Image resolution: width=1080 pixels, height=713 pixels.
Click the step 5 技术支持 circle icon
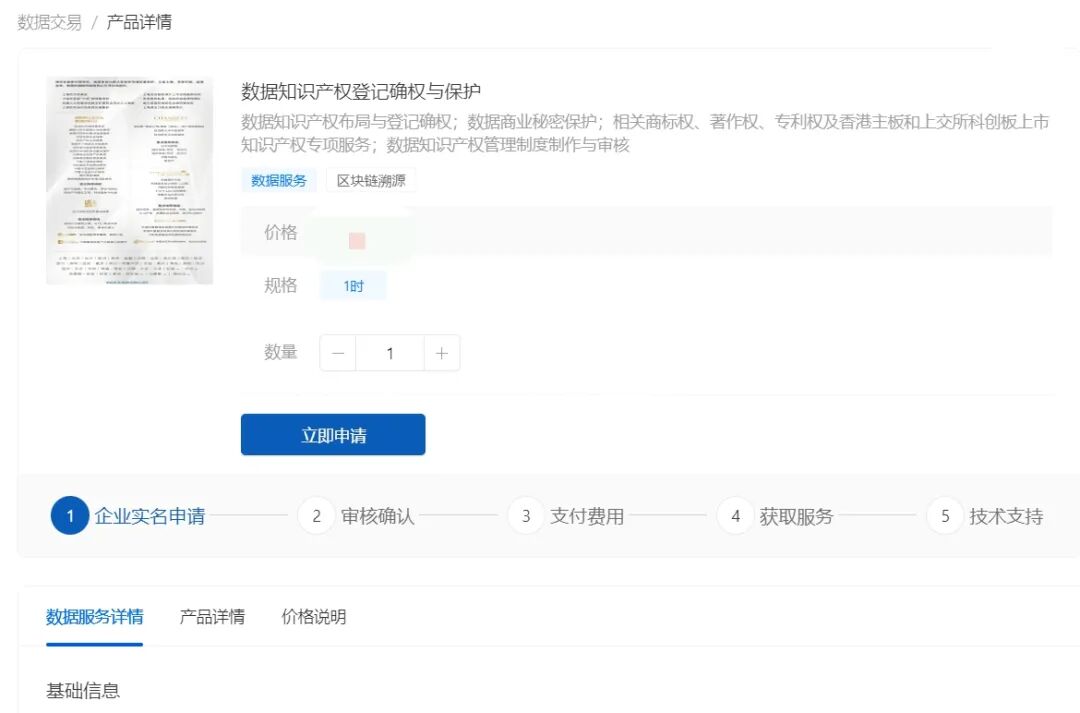point(945,516)
